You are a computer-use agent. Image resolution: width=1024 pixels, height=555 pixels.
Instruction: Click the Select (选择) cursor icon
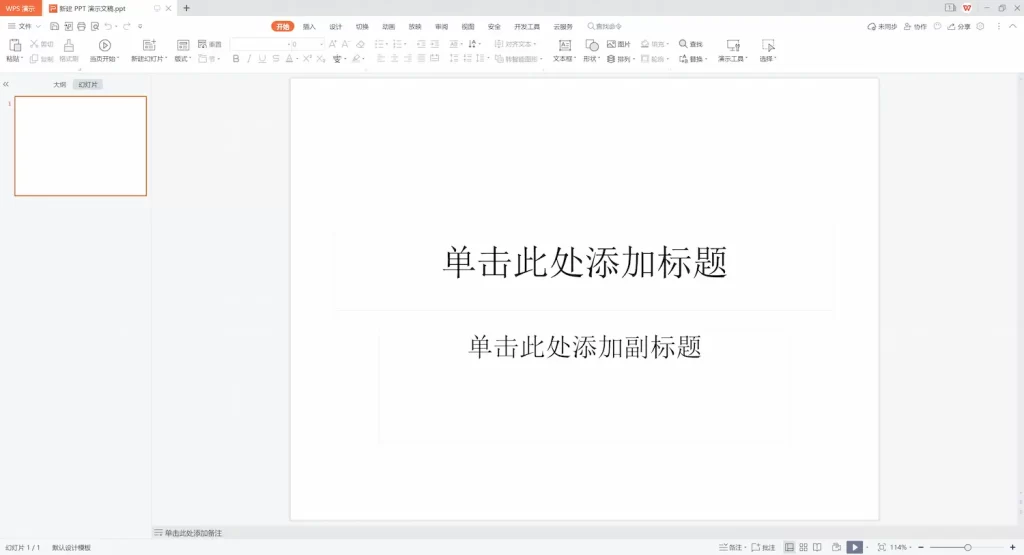pyautogui.click(x=768, y=45)
